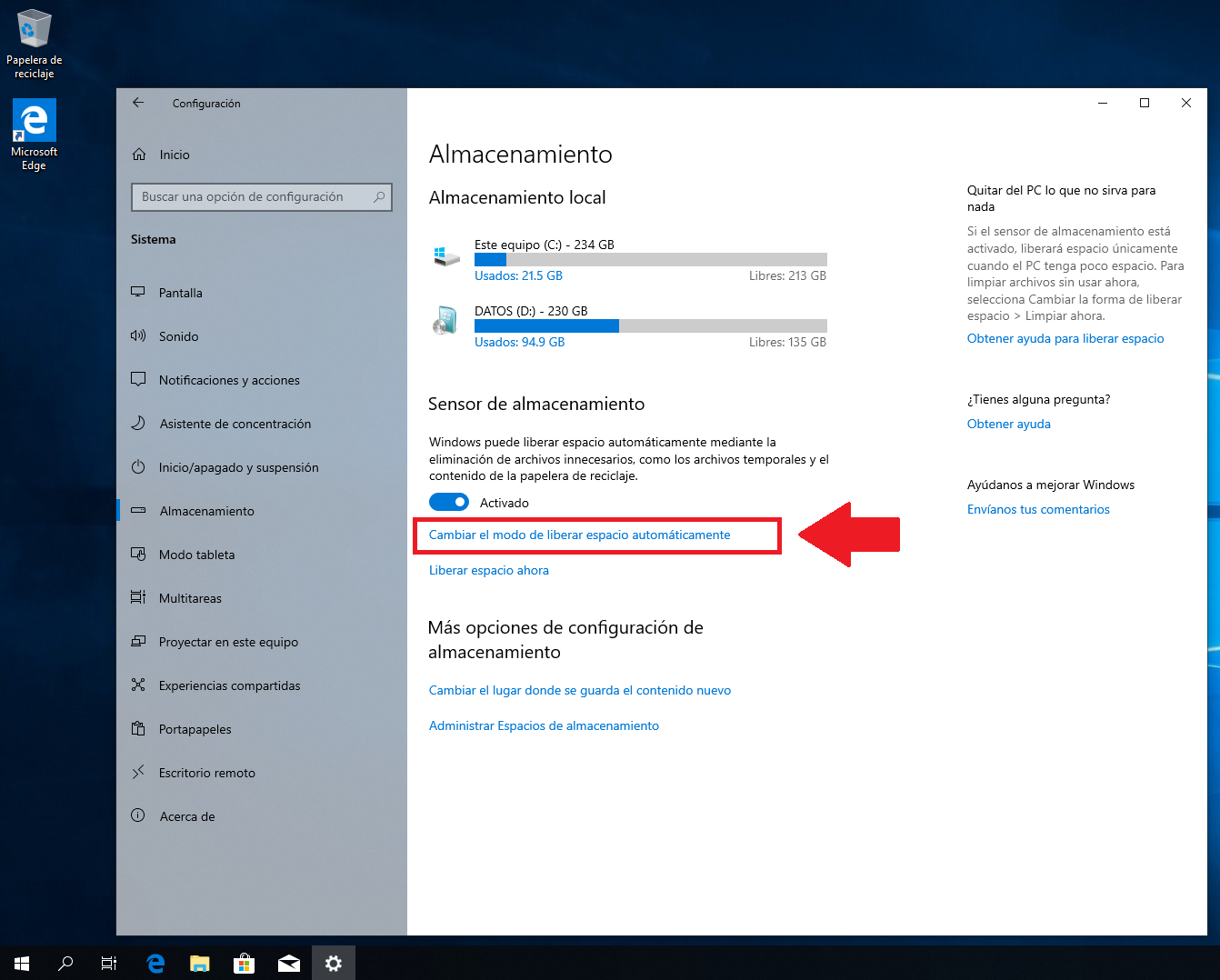Go to Pantalla settings
The height and width of the screenshot is (980, 1220).
point(180,293)
